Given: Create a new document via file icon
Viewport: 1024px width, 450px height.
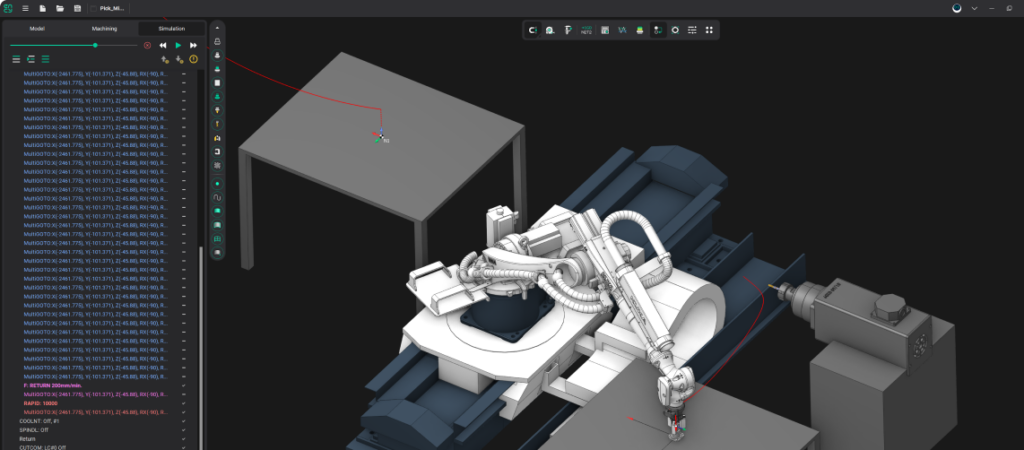Looking at the screenshot, I should [43, 8].
